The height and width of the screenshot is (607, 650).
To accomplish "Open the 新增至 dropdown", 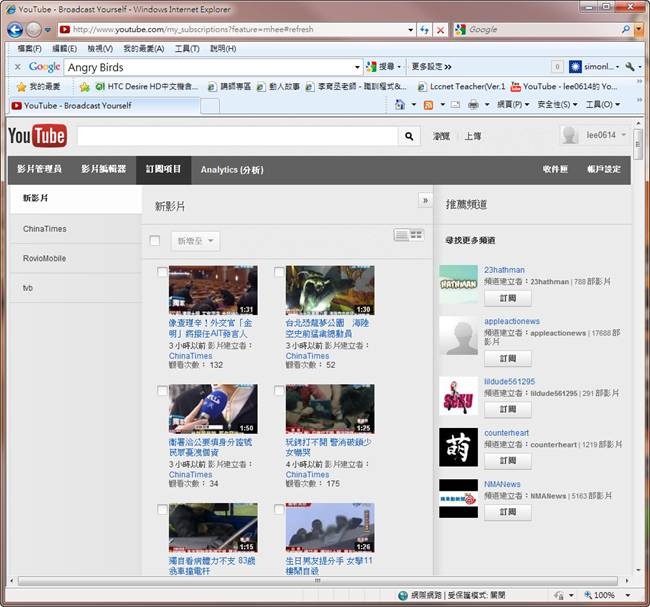I will click(195, 241).
